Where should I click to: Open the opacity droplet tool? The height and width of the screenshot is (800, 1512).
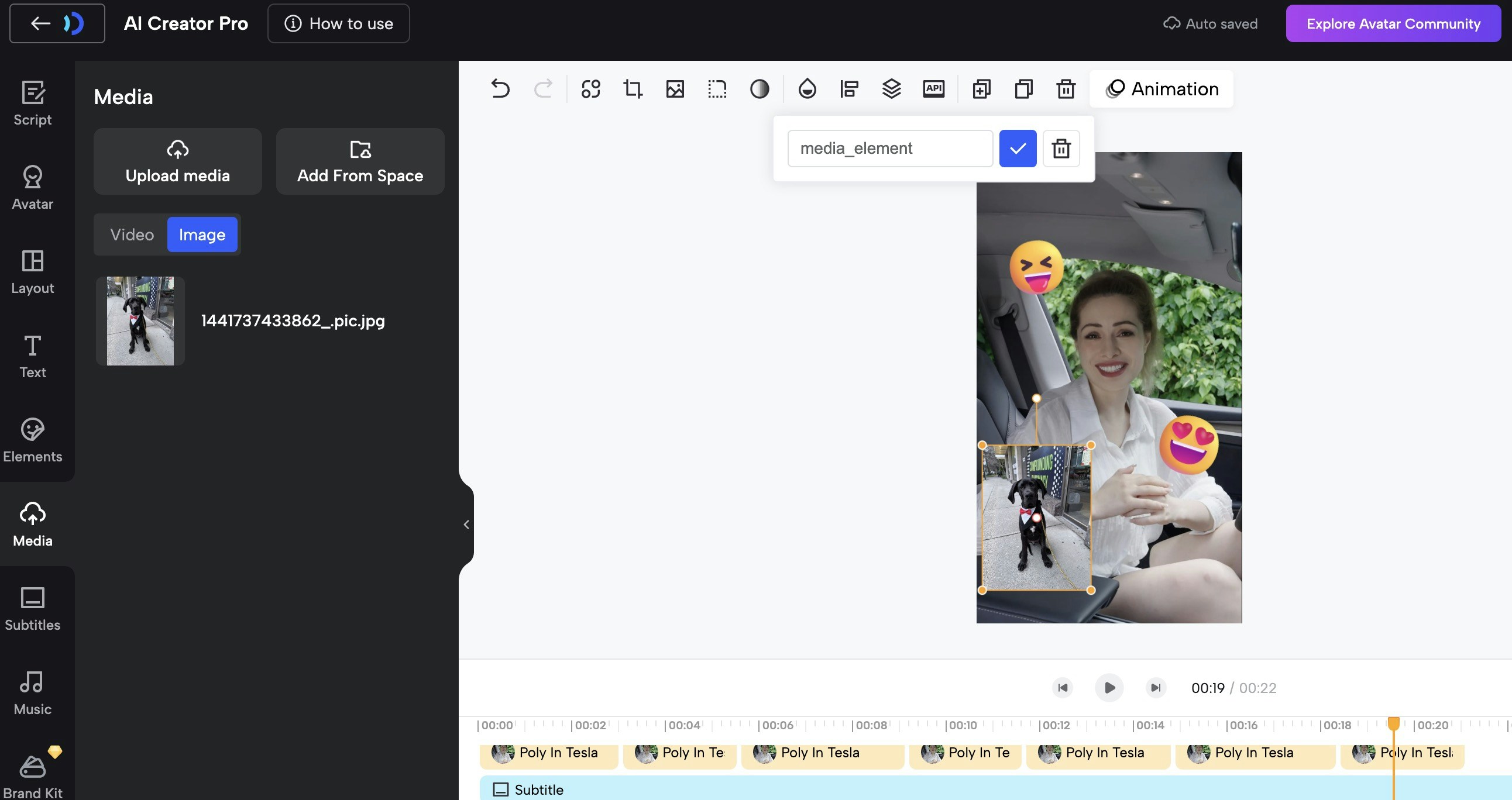click(x=807, y=89)
